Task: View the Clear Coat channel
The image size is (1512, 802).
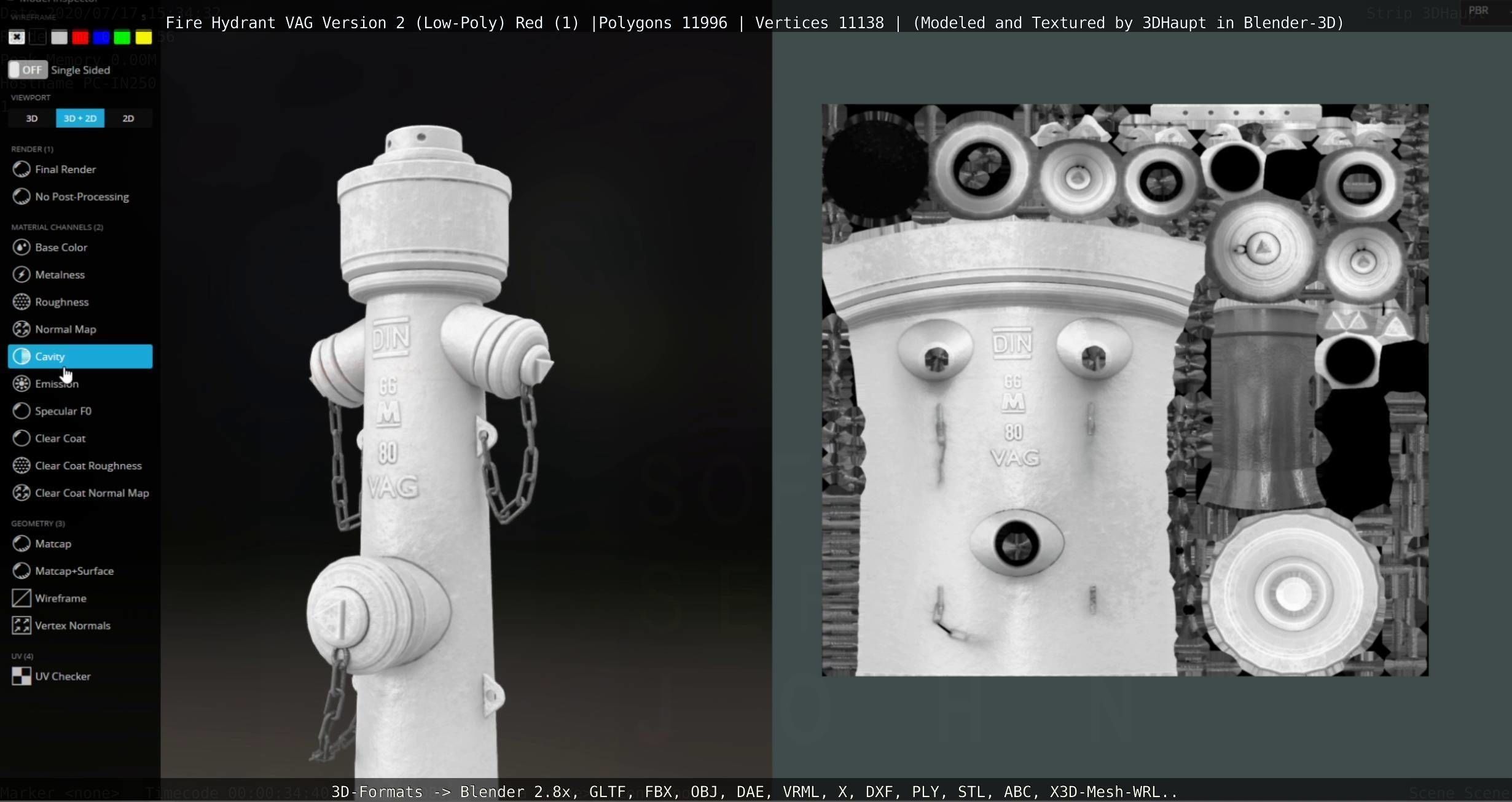Action: pos(49,438)
